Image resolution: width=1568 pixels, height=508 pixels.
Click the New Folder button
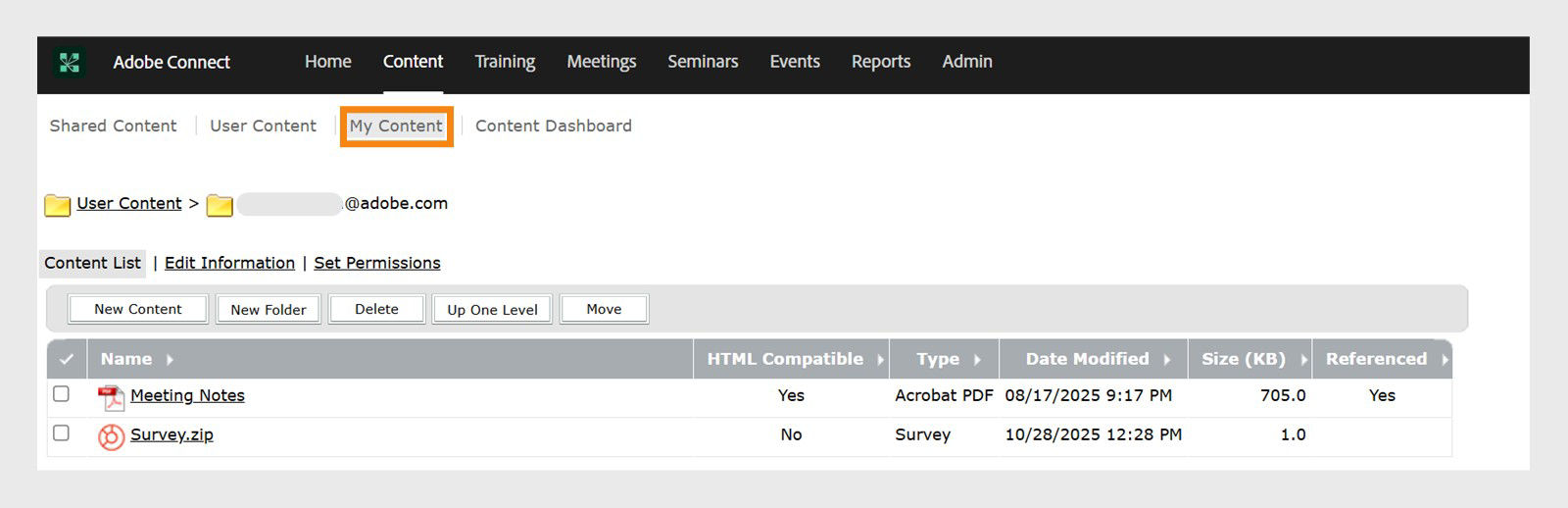[x=269, y=310]
